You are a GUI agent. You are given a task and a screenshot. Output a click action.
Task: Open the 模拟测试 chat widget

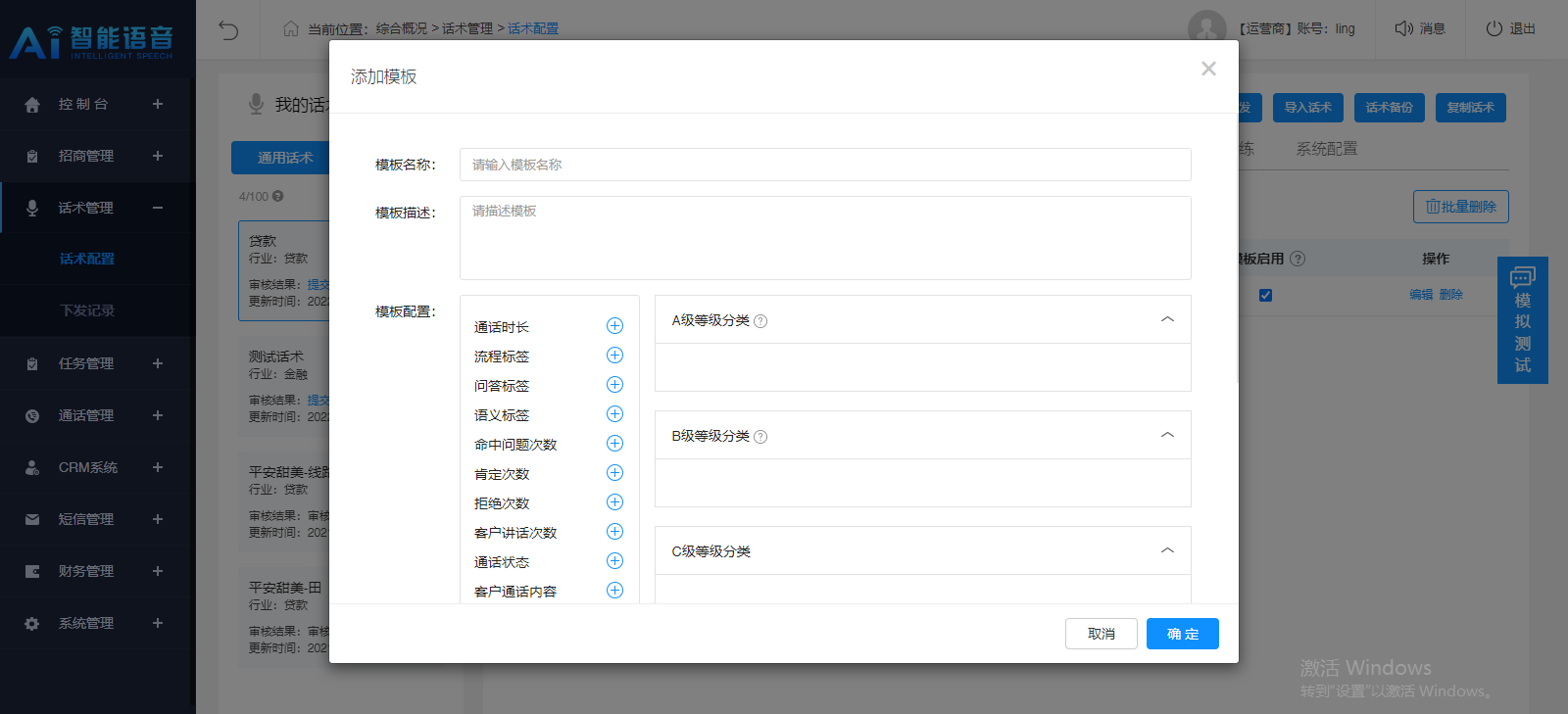[1523, 320]
